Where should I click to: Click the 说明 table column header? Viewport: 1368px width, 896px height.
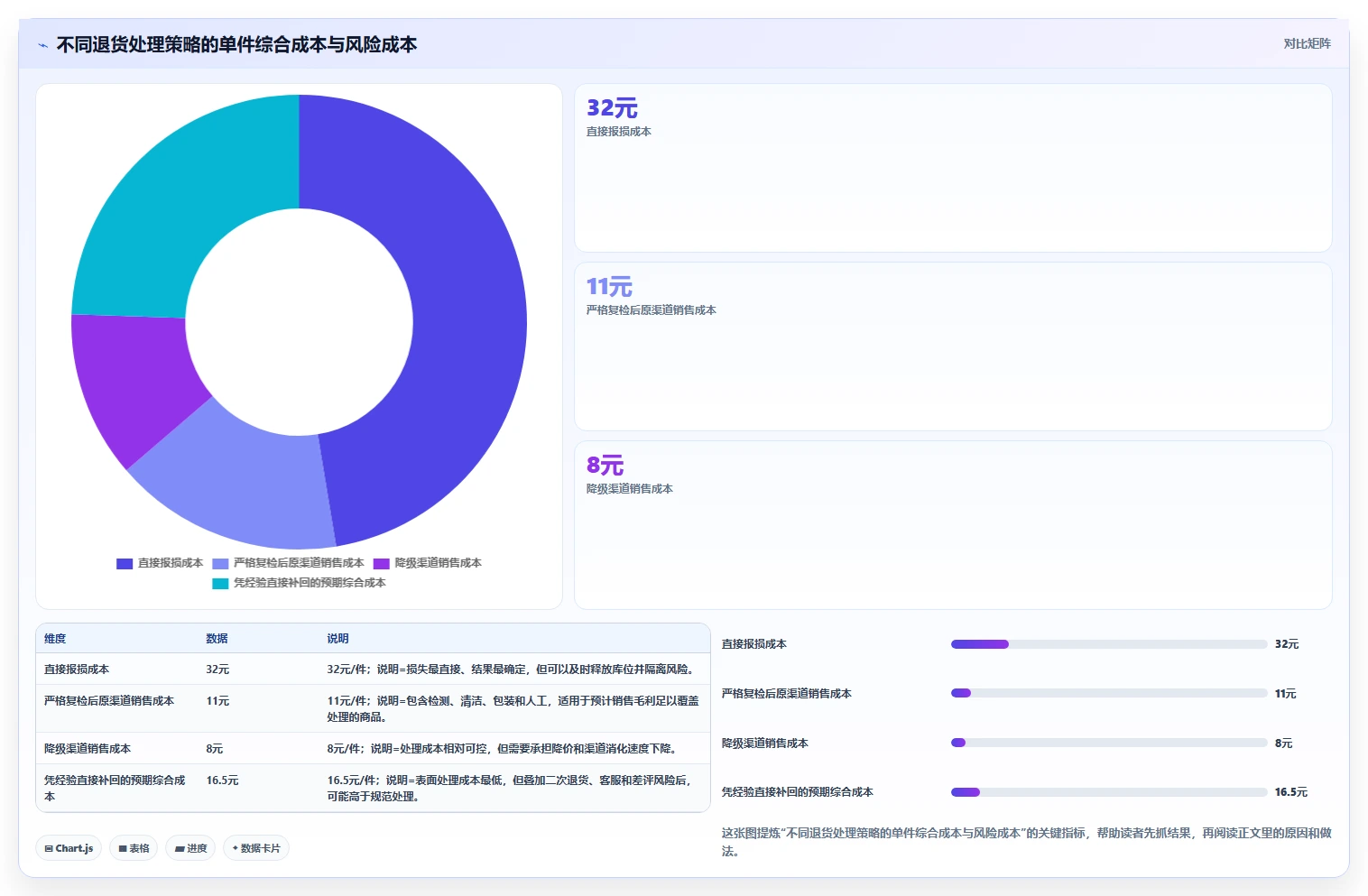pos(337,639)
